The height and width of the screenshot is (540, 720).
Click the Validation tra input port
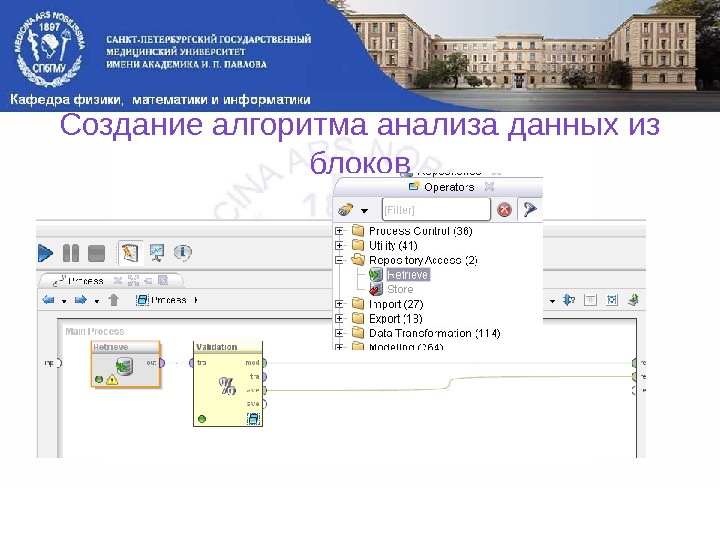point(192,363)
